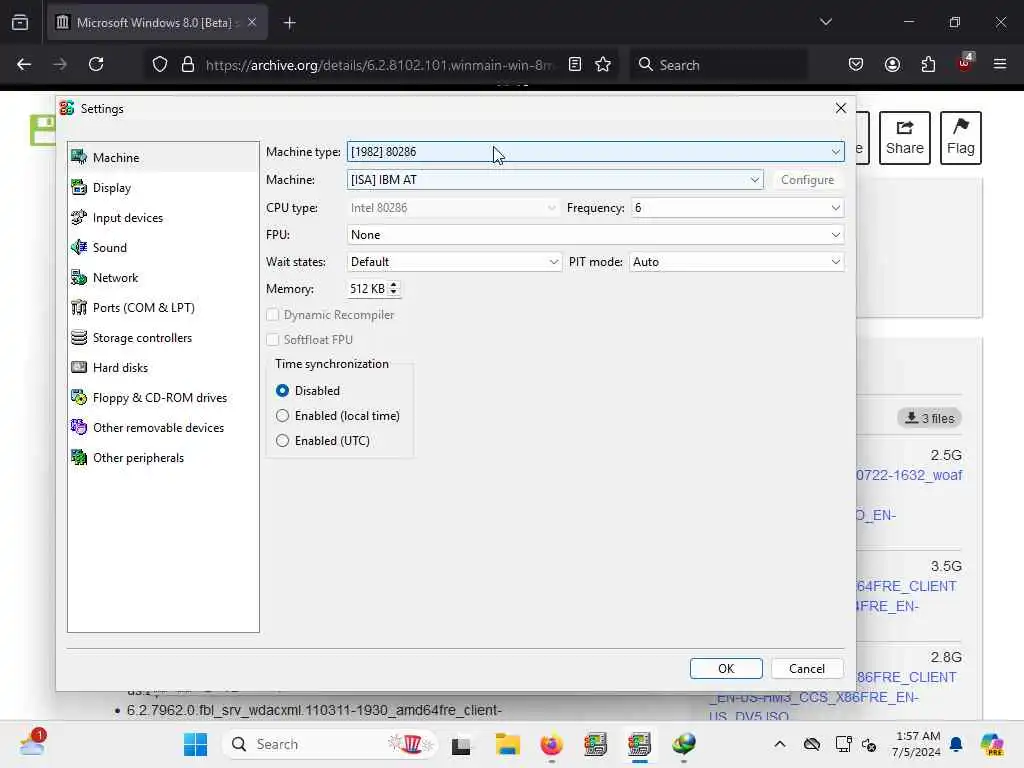Image resolution: width=1024 pixels, height=768 pixels.
Task: Open the weather widget on taskbar
Action: (31, 743)
